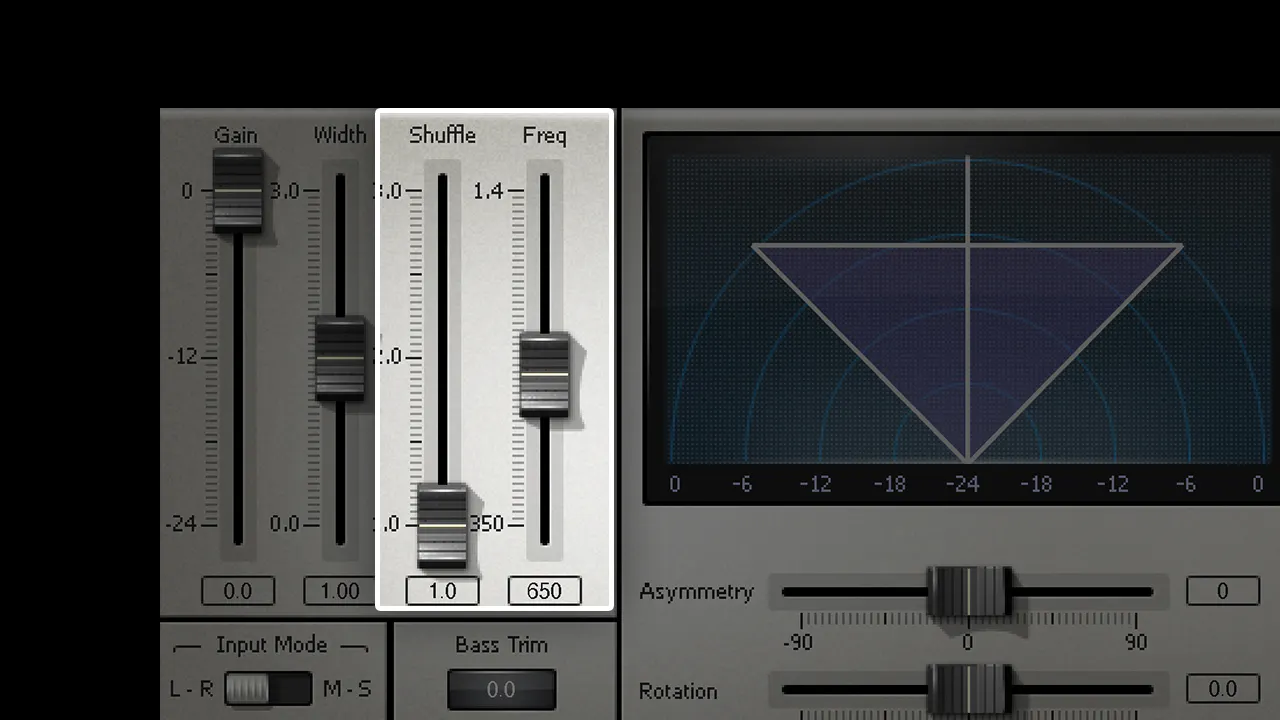The image size is (1280, 720).
Task: Click the Asymmetry slider handle
Action: [x=967, y=592]
